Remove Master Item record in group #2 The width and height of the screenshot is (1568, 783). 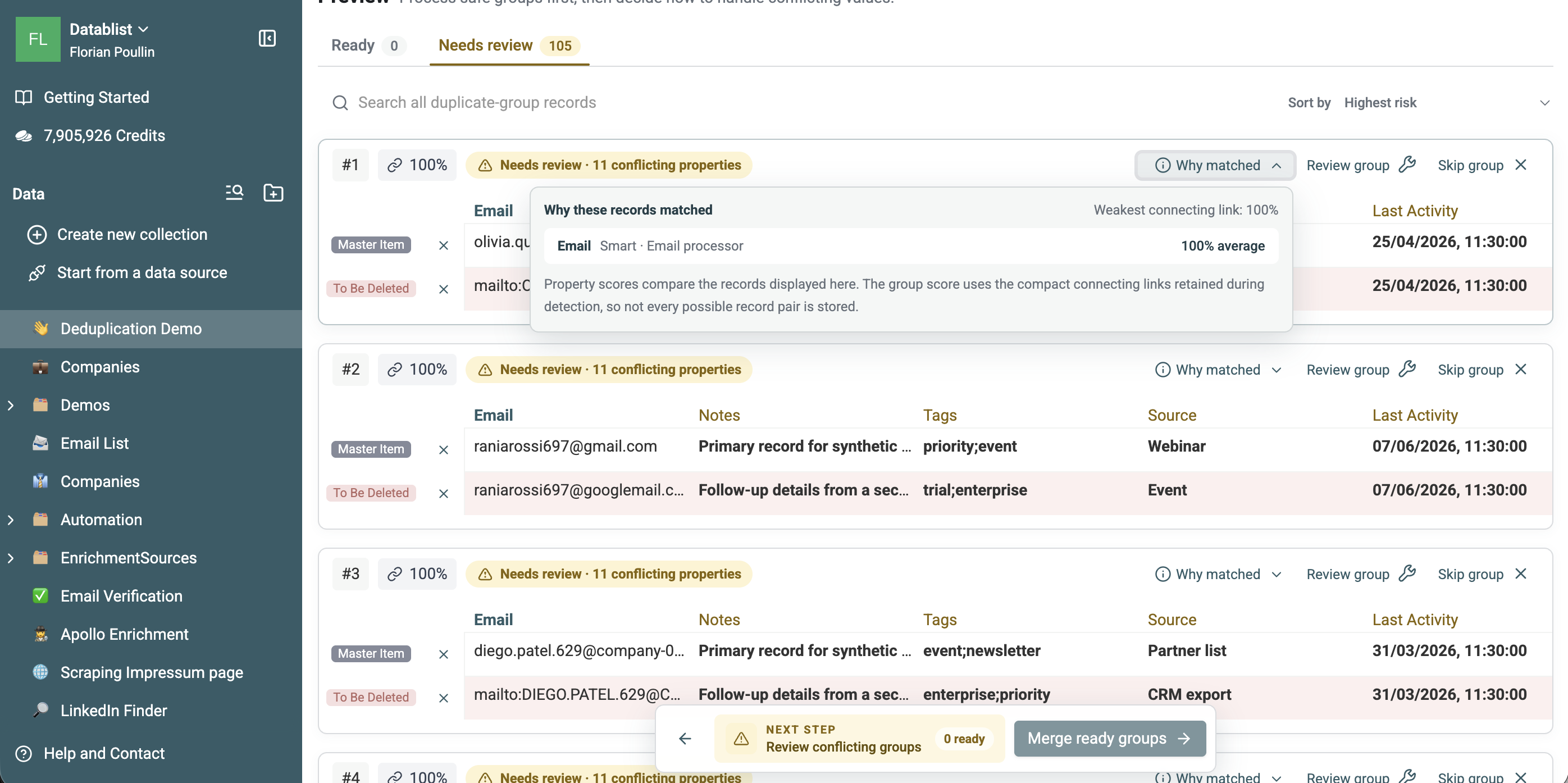(x=443, y=450)
